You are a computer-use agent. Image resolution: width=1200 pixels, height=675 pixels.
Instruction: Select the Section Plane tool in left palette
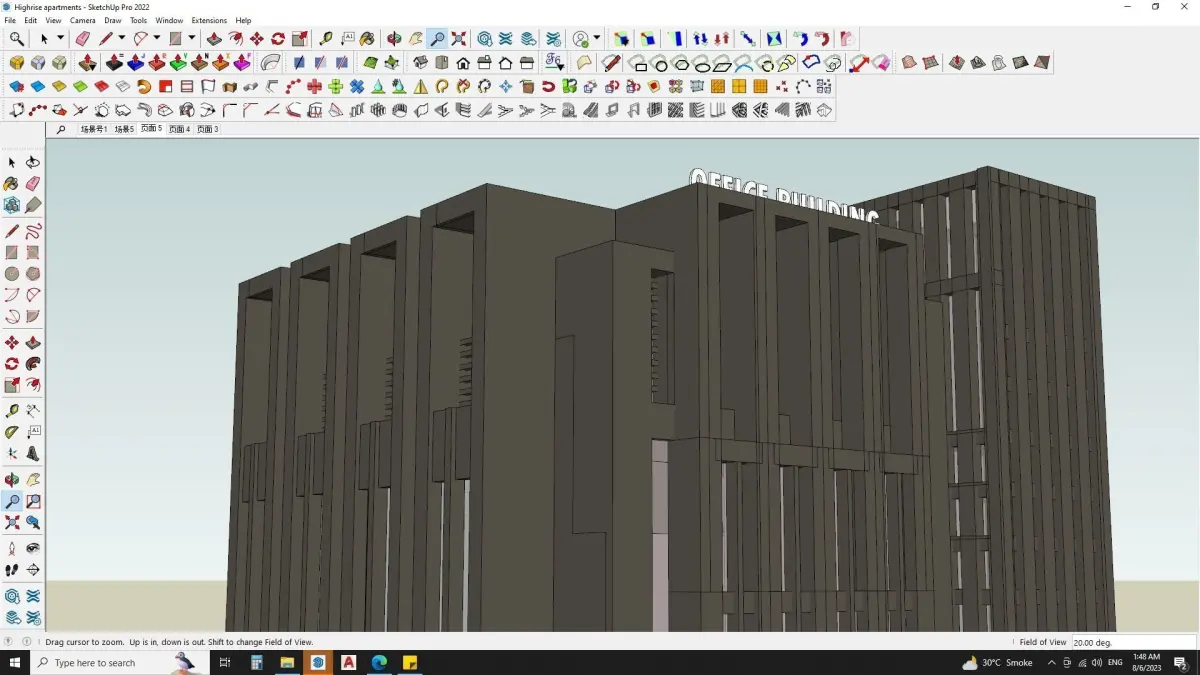[x=33, y=570]
